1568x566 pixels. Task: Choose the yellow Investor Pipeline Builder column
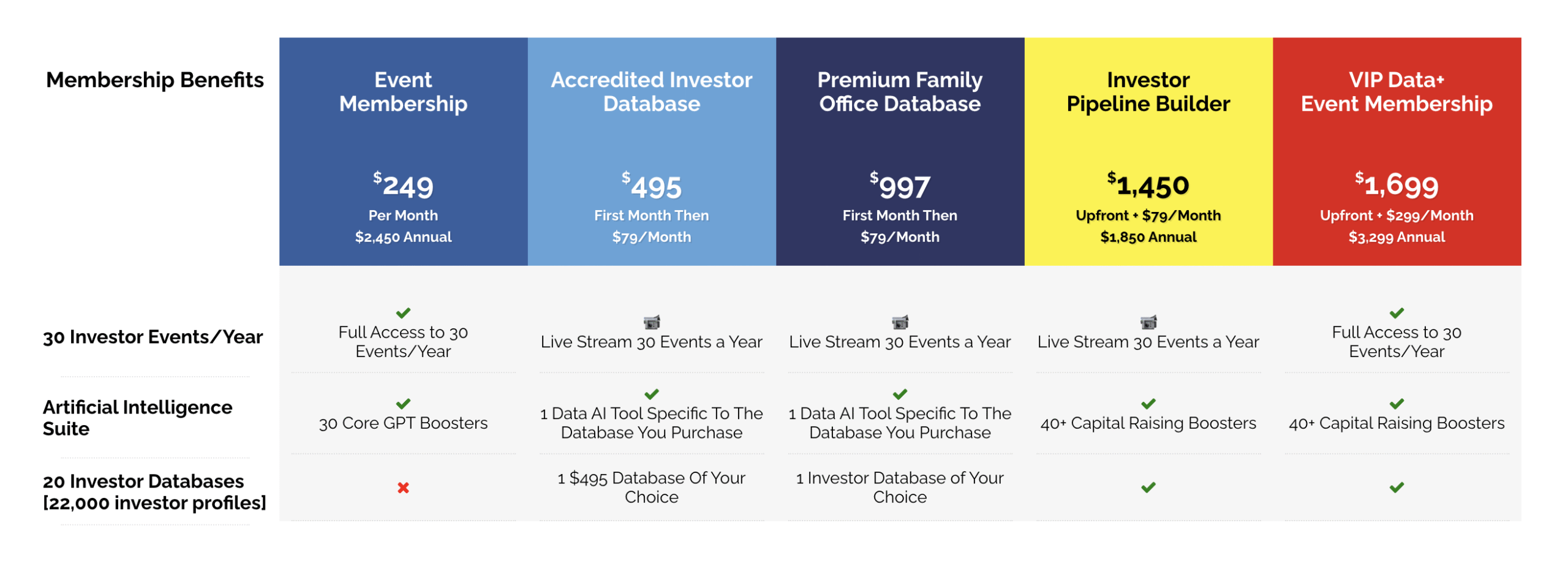tap(1148, 151)
